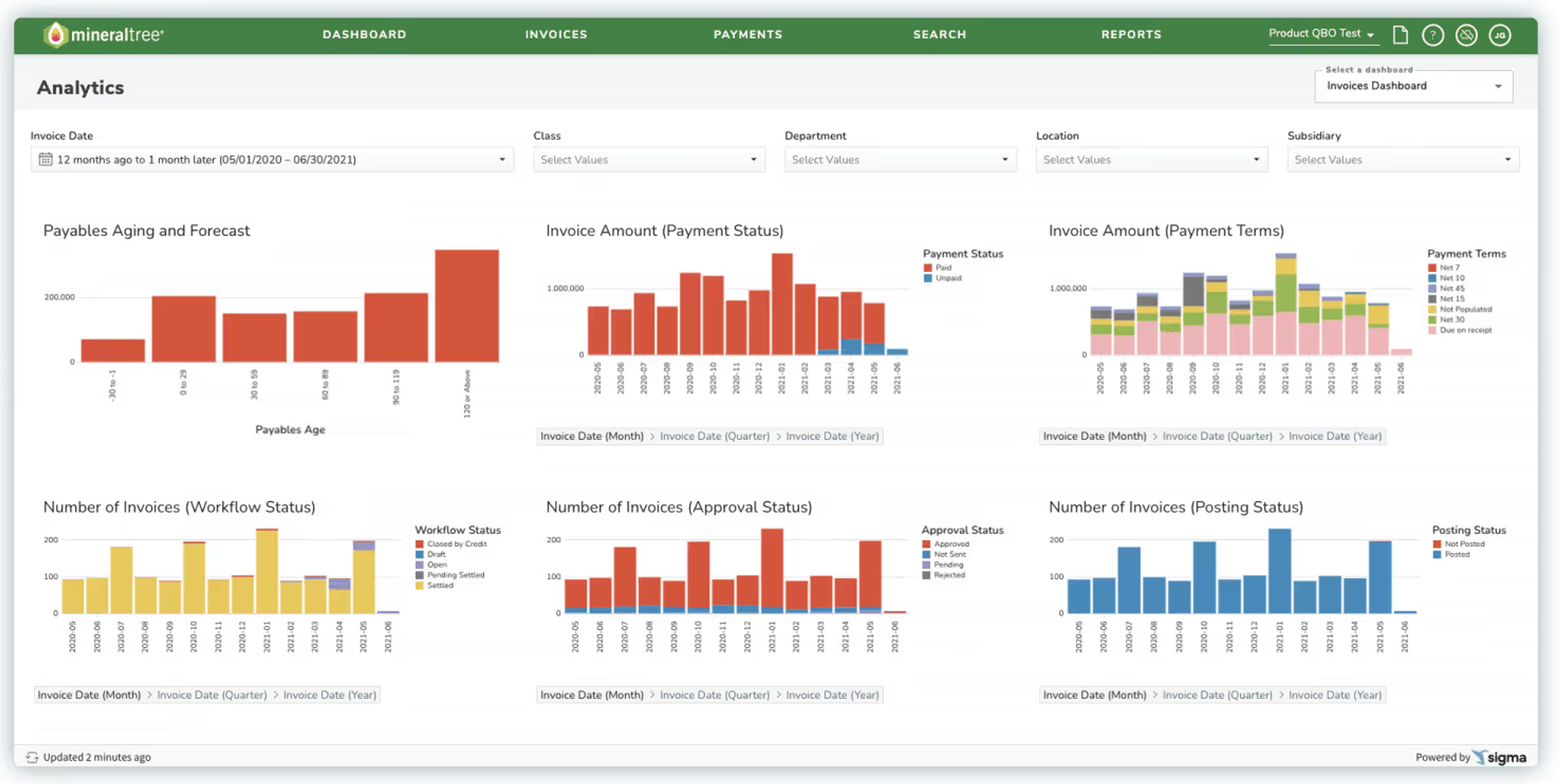The image size is (1560, 784).
Task: Click the refresh icon beside Updated 2 minutes ago
Action: (x=32, y=757)
